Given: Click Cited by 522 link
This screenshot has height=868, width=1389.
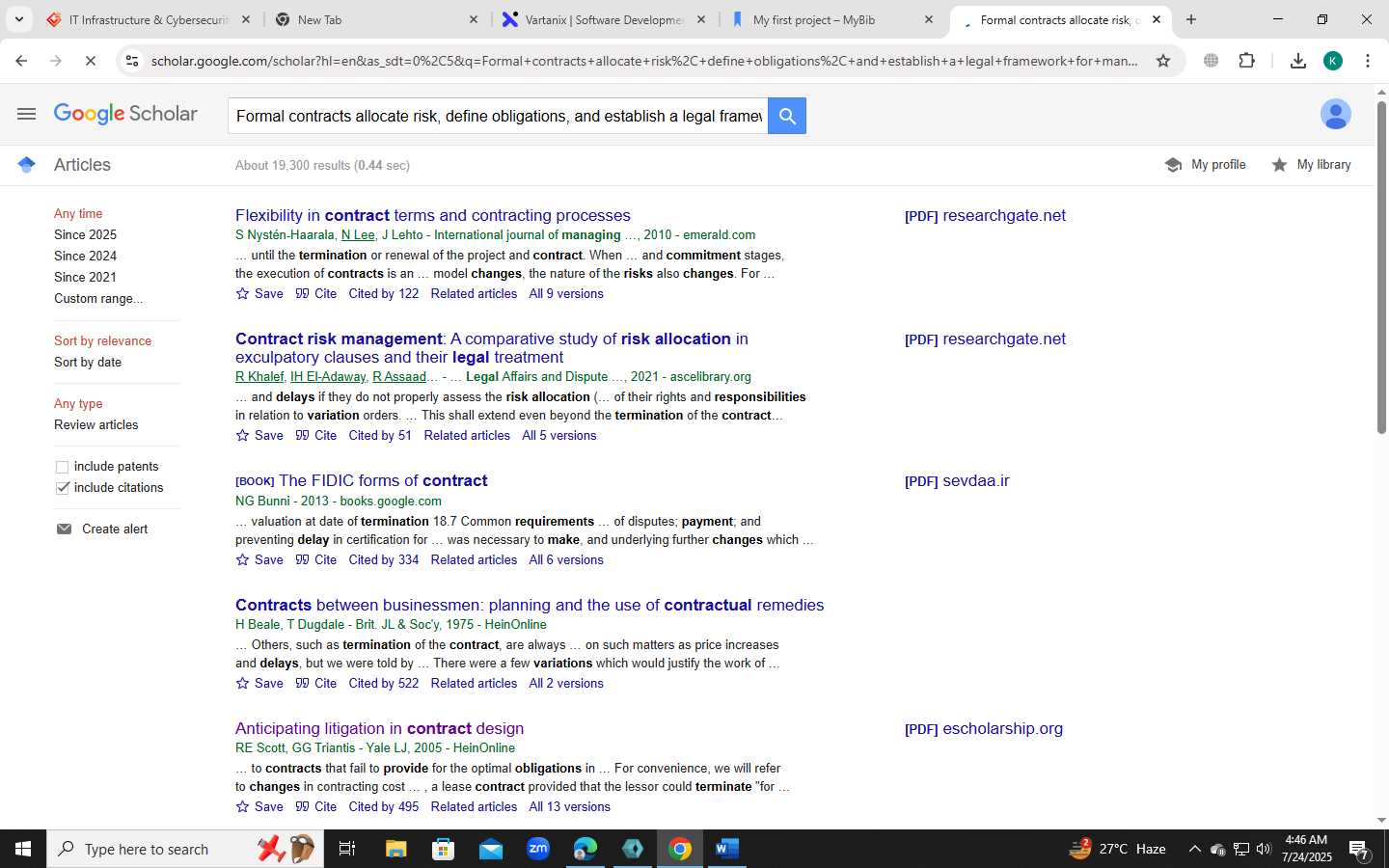Looking at the screenshot, I should tap(383, 683).
